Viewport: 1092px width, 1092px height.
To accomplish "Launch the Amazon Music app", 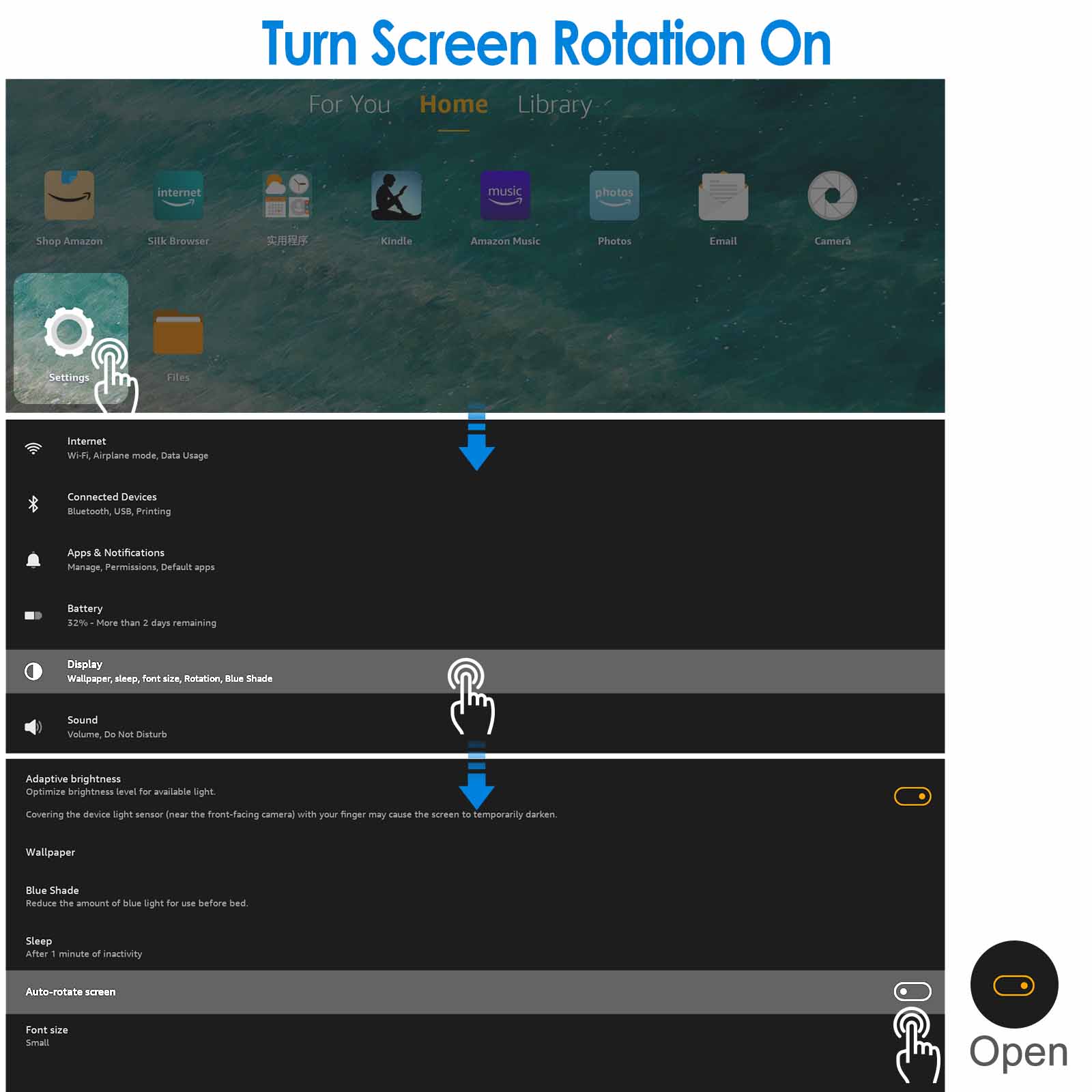I will pyautogui.click(x=505, y=196).
